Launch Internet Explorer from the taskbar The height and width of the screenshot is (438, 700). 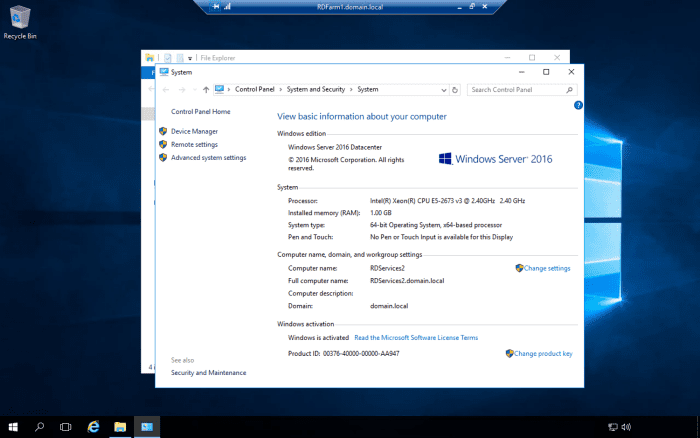(x=94, y=427)
